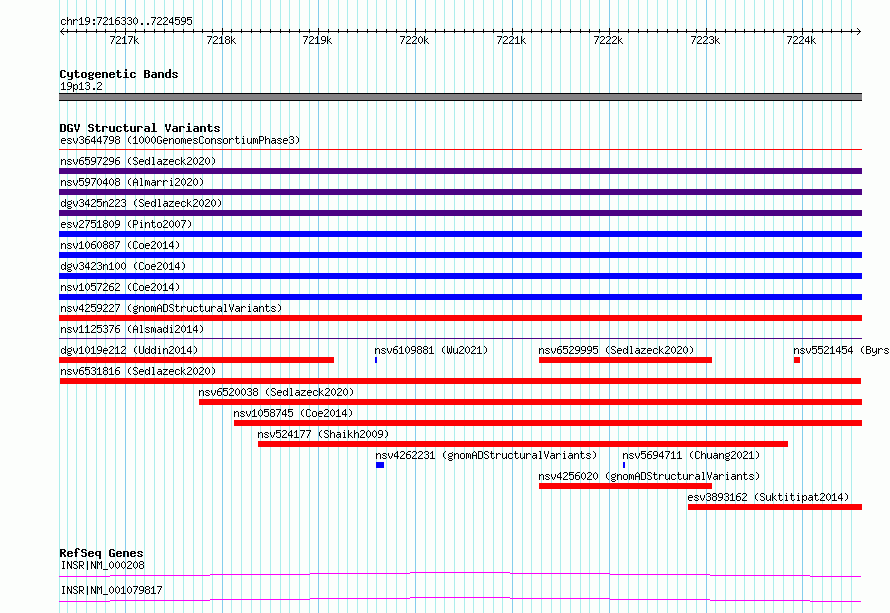Open the Cytogenetic Bands track heading
Screen dimensions: 890x613
[x=119, y=74]
